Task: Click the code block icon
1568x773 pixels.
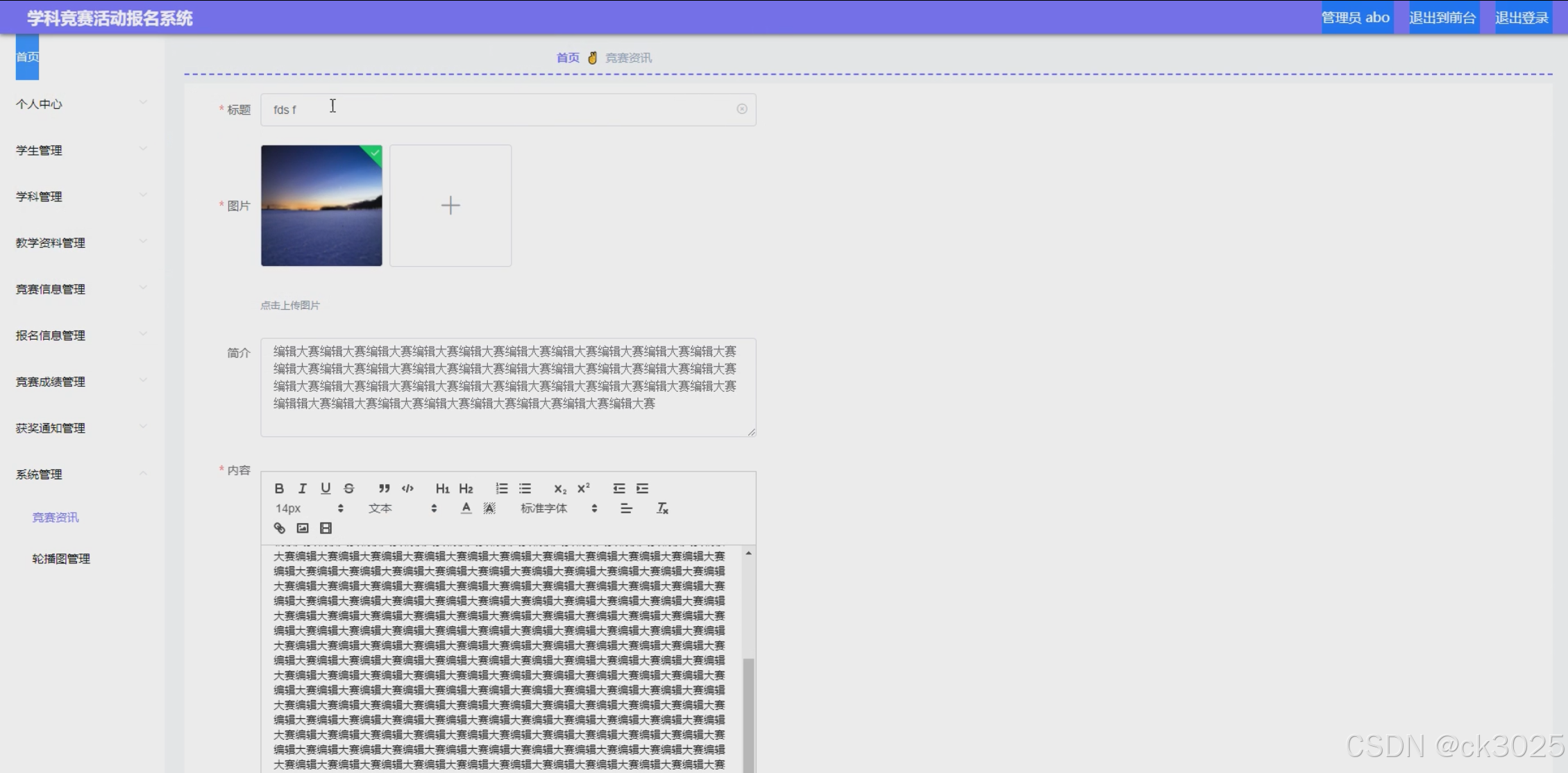Action: click(x=407, y=488)
